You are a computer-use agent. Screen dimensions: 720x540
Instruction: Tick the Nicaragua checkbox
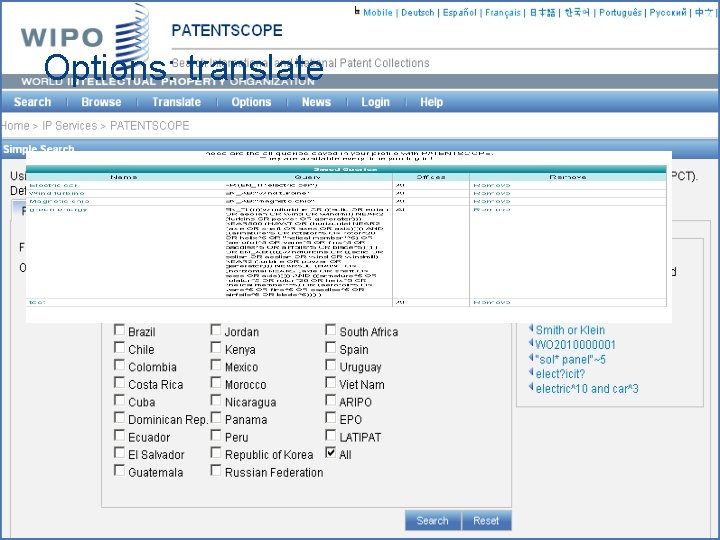(x=216, y=400)
